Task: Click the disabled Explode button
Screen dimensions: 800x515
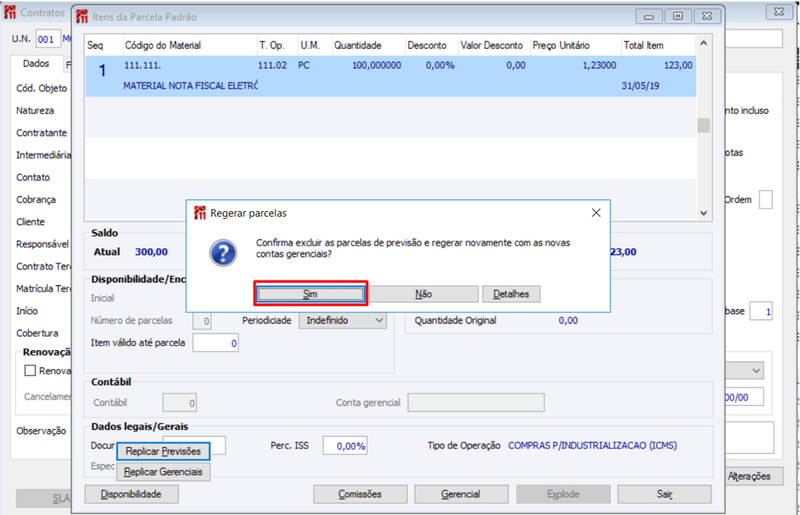Action: 563,494
